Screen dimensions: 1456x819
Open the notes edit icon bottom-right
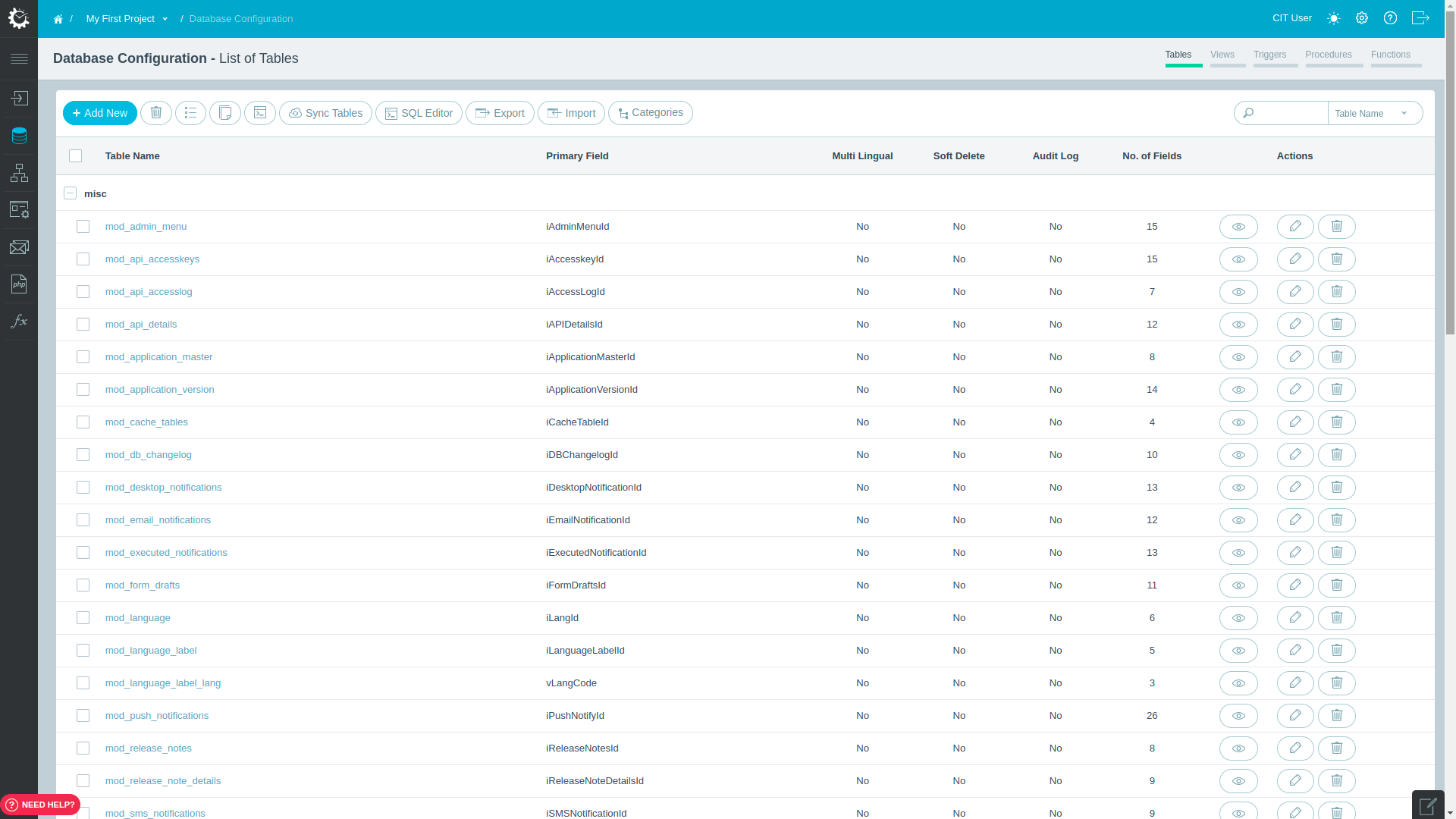click(1428, 805)
